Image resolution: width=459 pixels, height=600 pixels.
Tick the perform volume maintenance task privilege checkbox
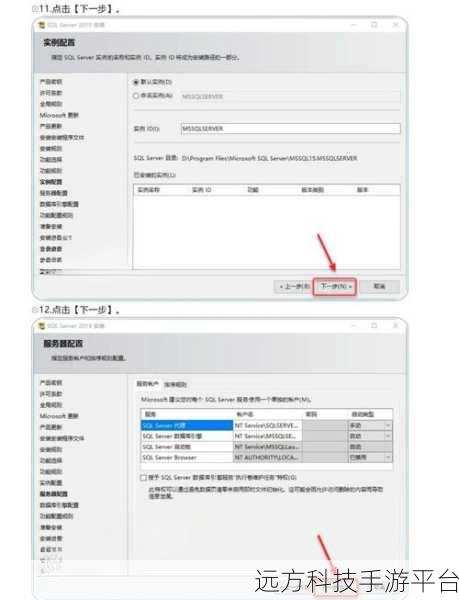point(143,478)
